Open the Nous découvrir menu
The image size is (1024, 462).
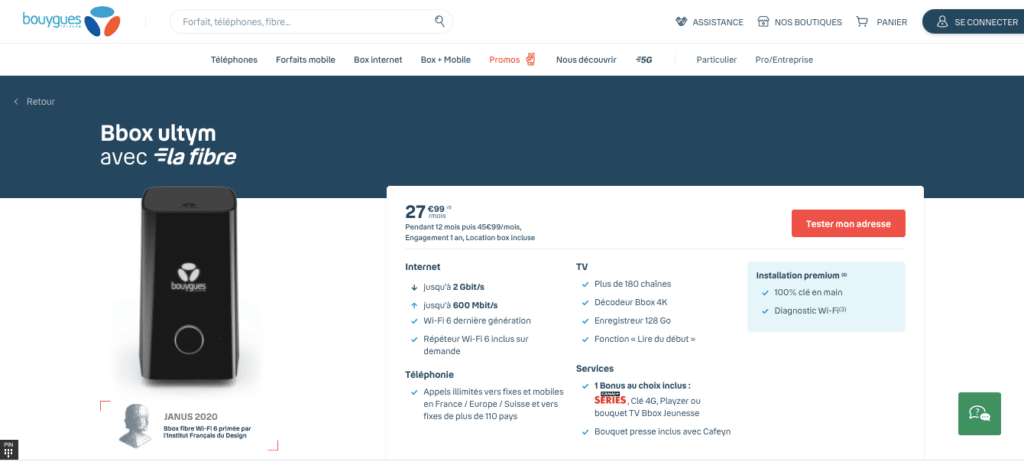coord(586,59)
